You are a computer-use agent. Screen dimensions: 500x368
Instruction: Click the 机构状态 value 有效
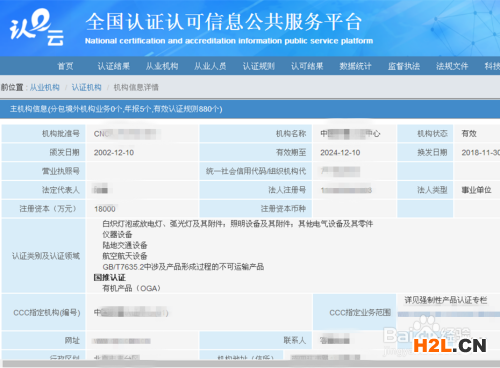point(469,134)
